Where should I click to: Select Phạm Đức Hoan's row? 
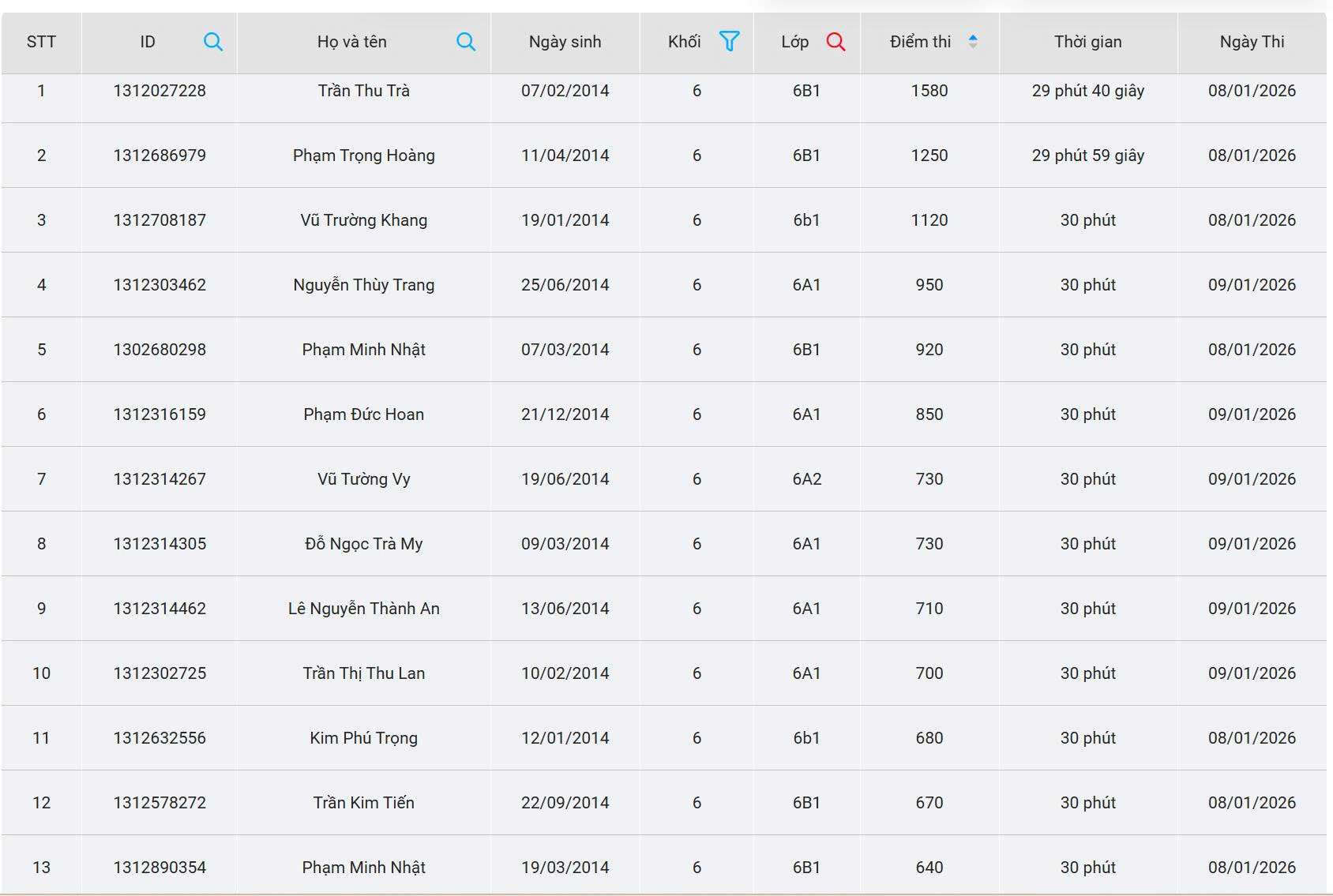[x=363, y=414]
